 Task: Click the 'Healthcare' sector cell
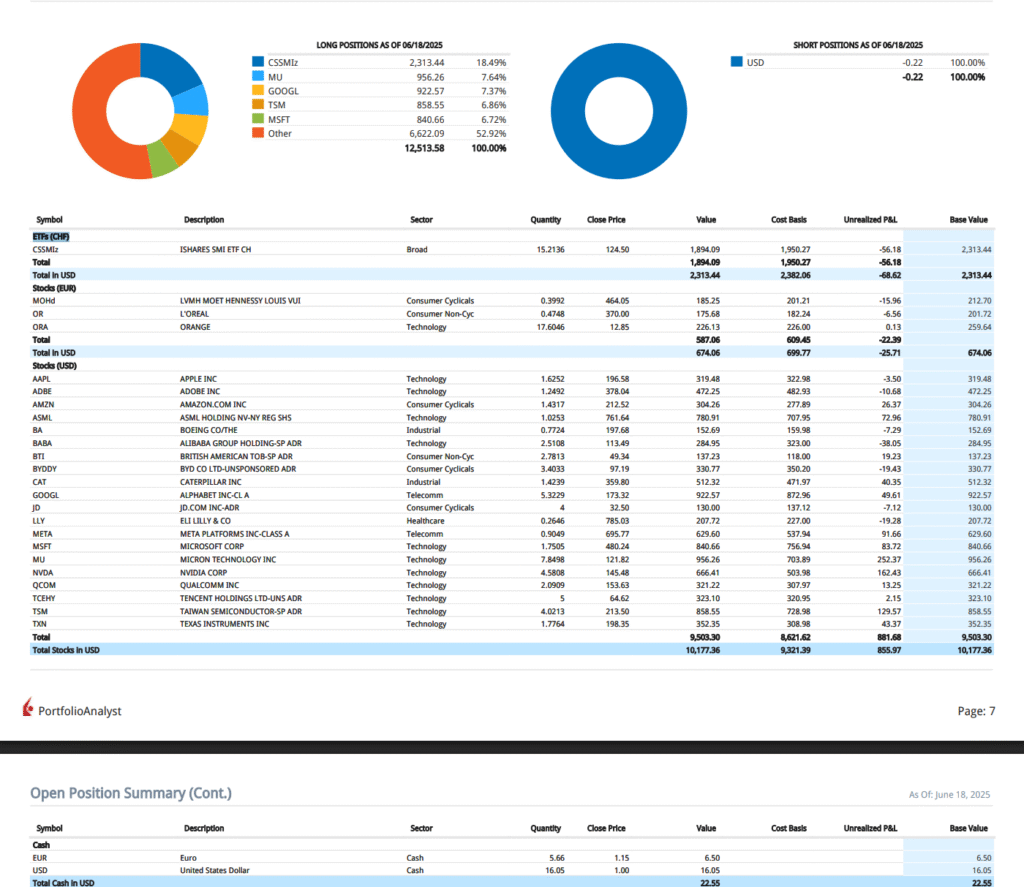point(425,521)
